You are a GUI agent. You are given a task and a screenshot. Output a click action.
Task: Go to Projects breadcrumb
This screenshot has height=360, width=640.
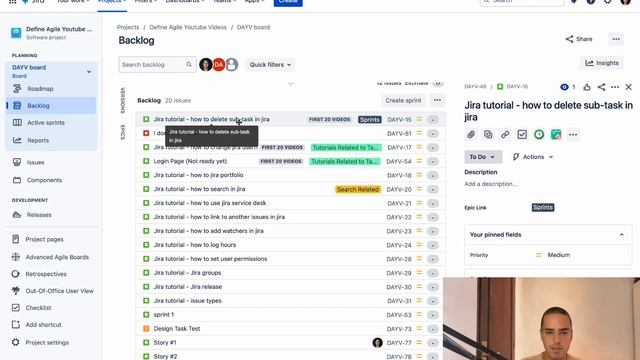[x=128, y=27]
